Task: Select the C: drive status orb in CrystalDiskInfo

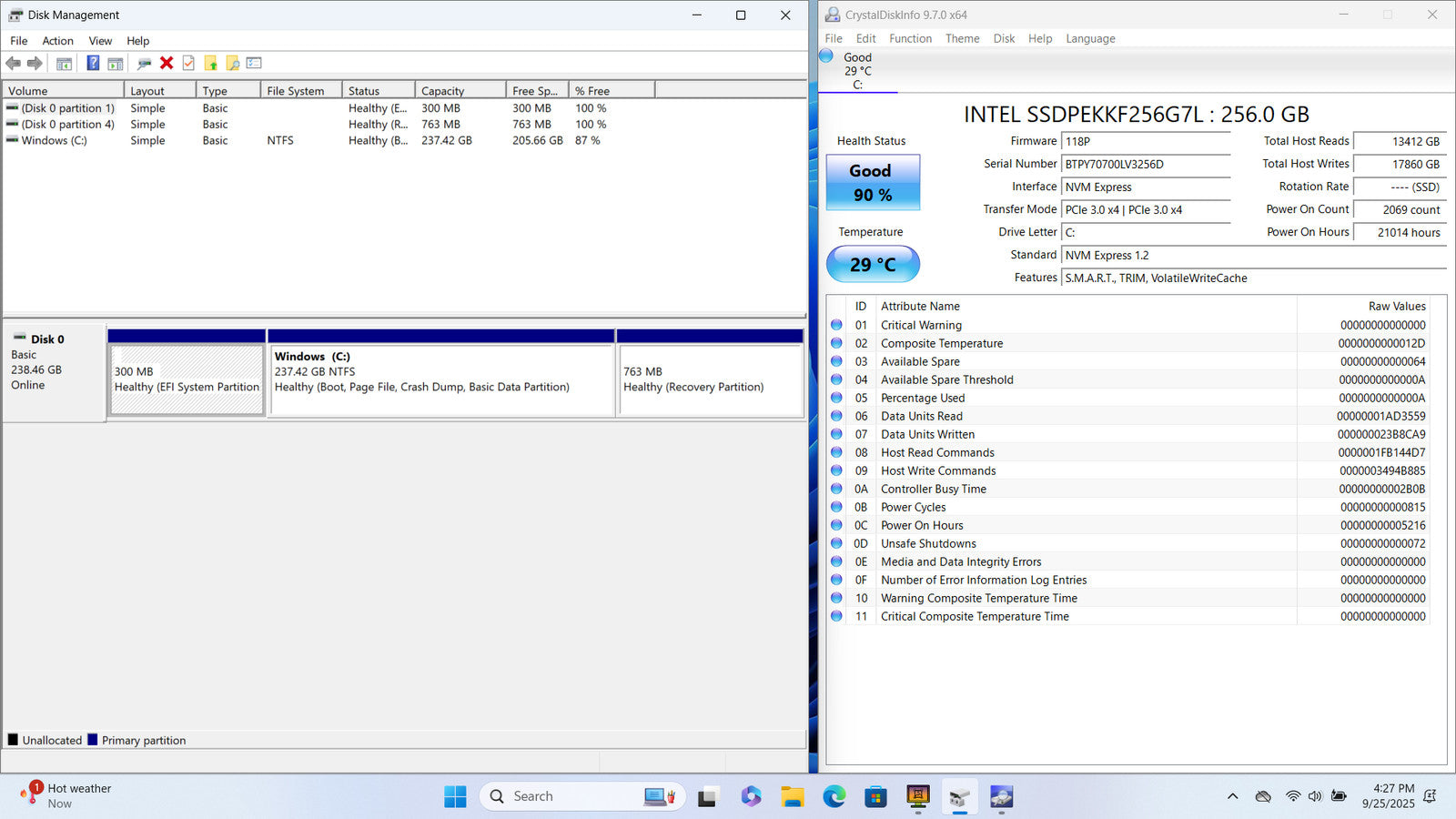Action: [x=826, y=56]
